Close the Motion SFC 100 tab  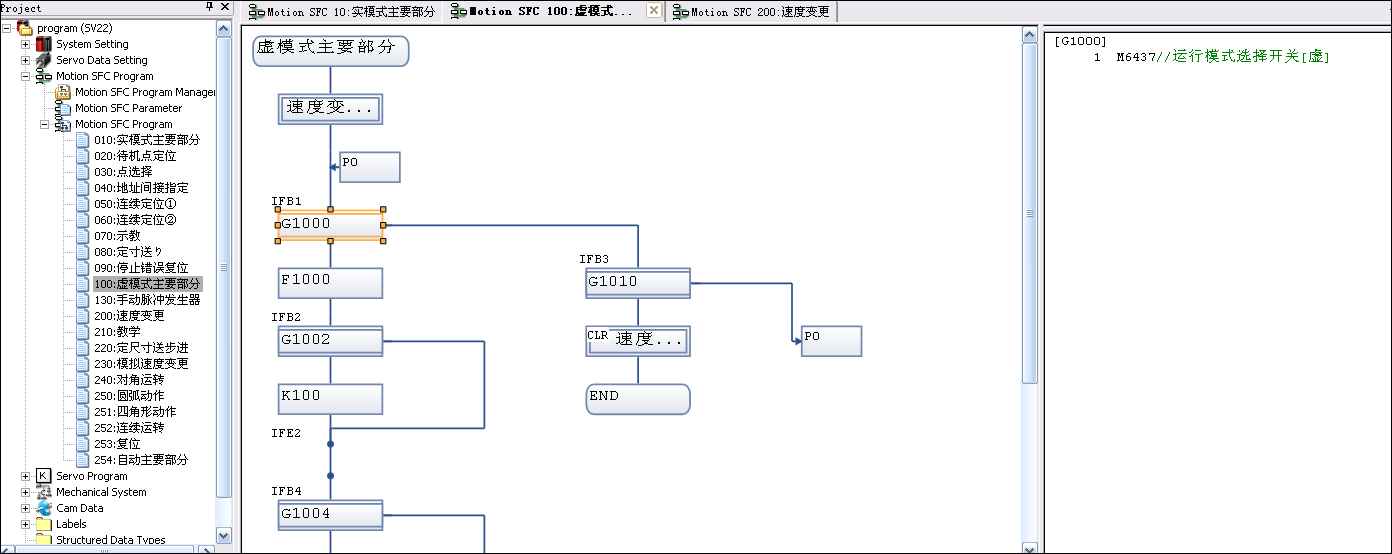coord(653,11)
